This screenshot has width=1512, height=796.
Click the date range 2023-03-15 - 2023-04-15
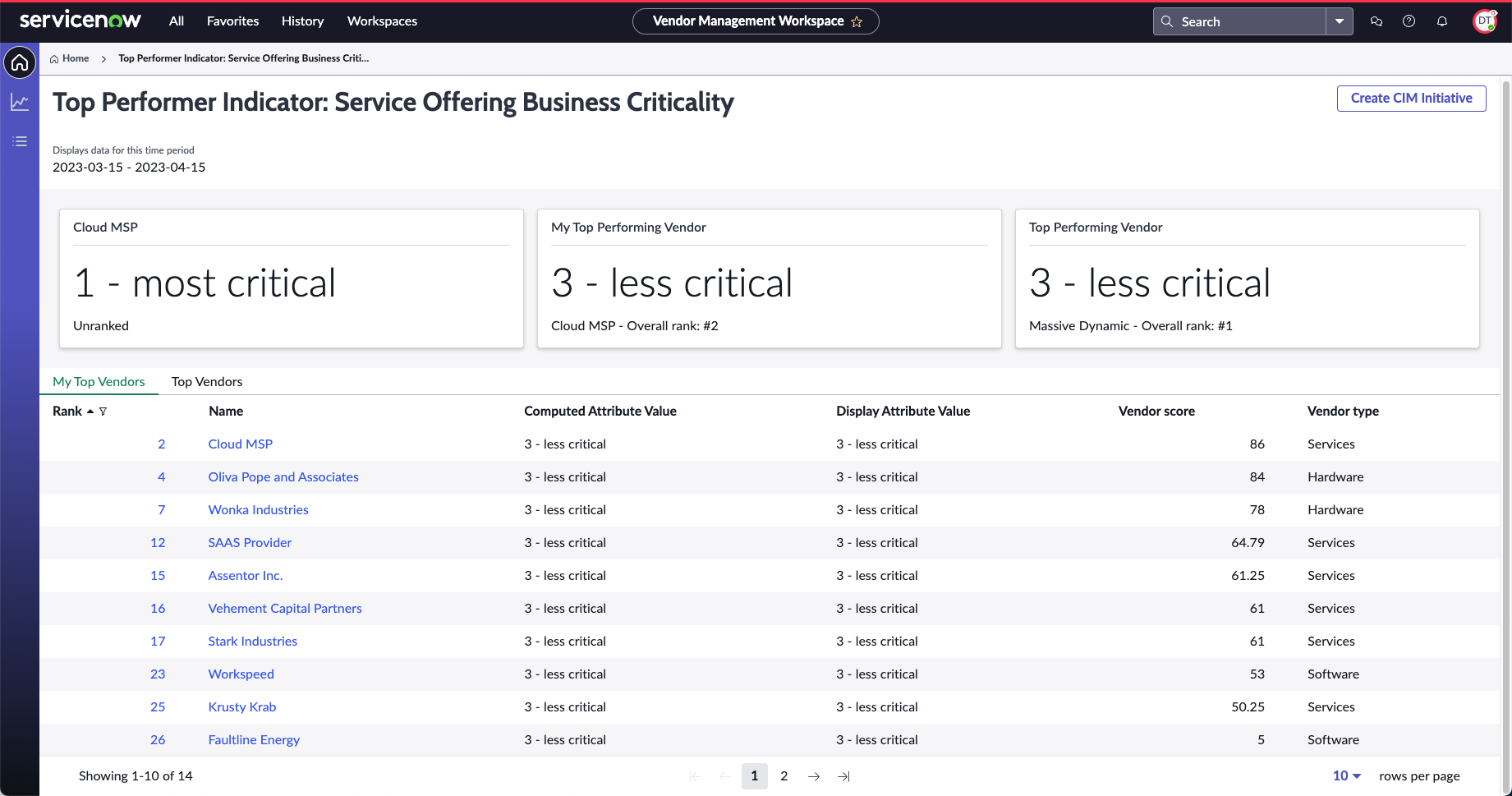[129, 168]
